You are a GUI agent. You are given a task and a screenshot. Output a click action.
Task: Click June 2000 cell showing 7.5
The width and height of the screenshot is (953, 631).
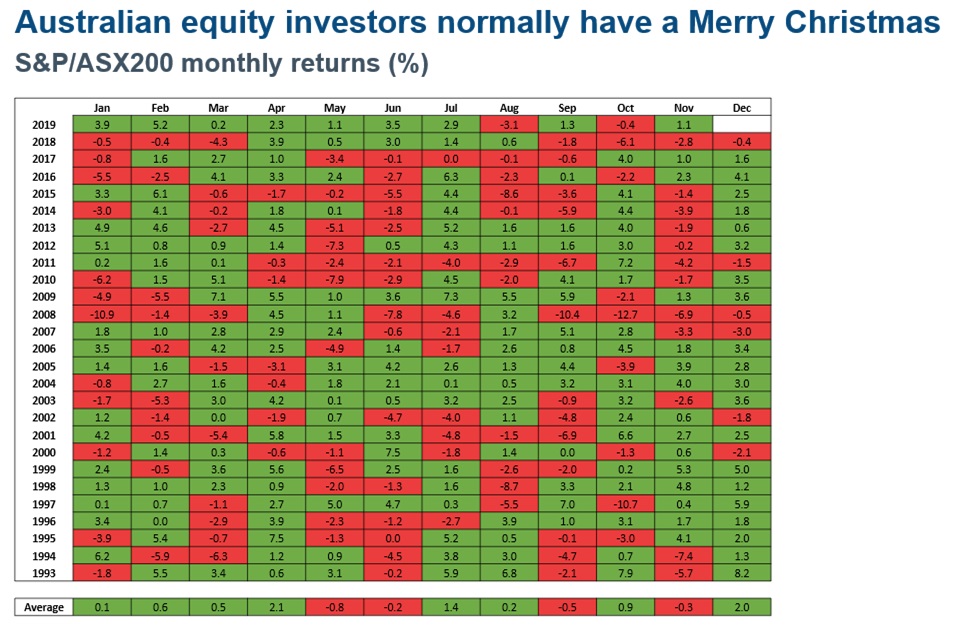(x=393, y=452)
